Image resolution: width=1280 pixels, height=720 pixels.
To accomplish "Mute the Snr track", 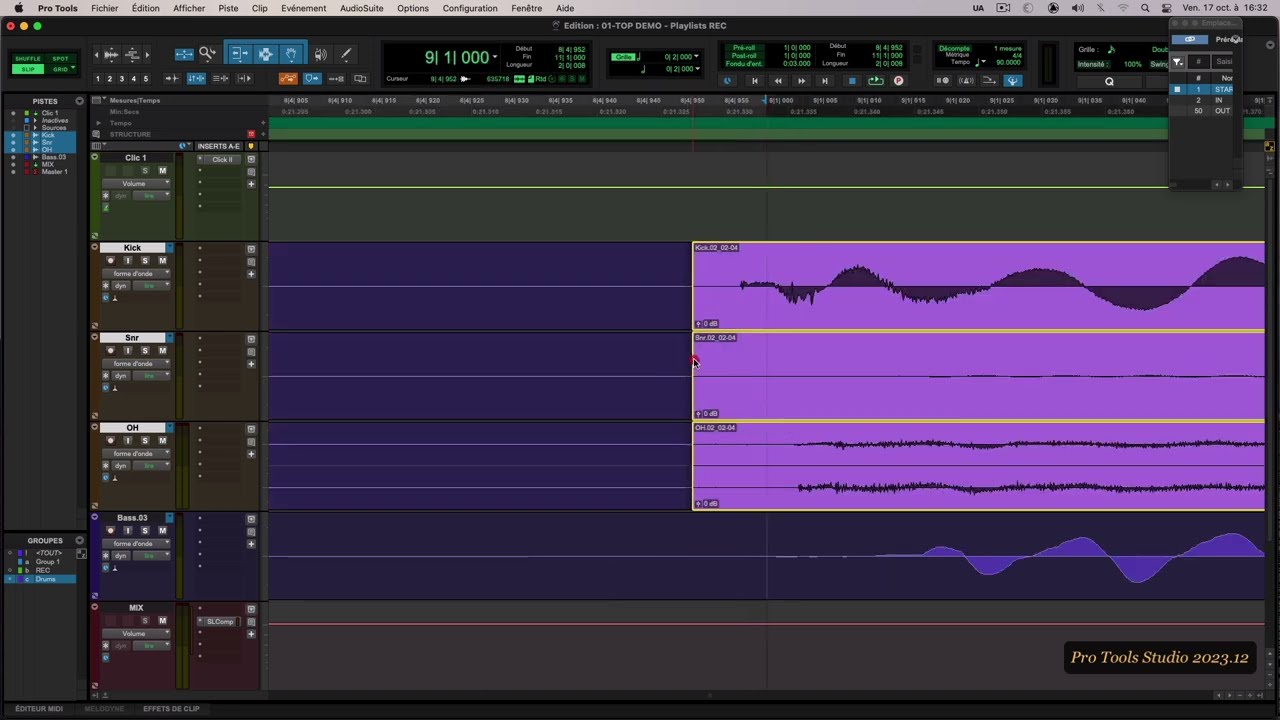I will click(x=162, y=351).
